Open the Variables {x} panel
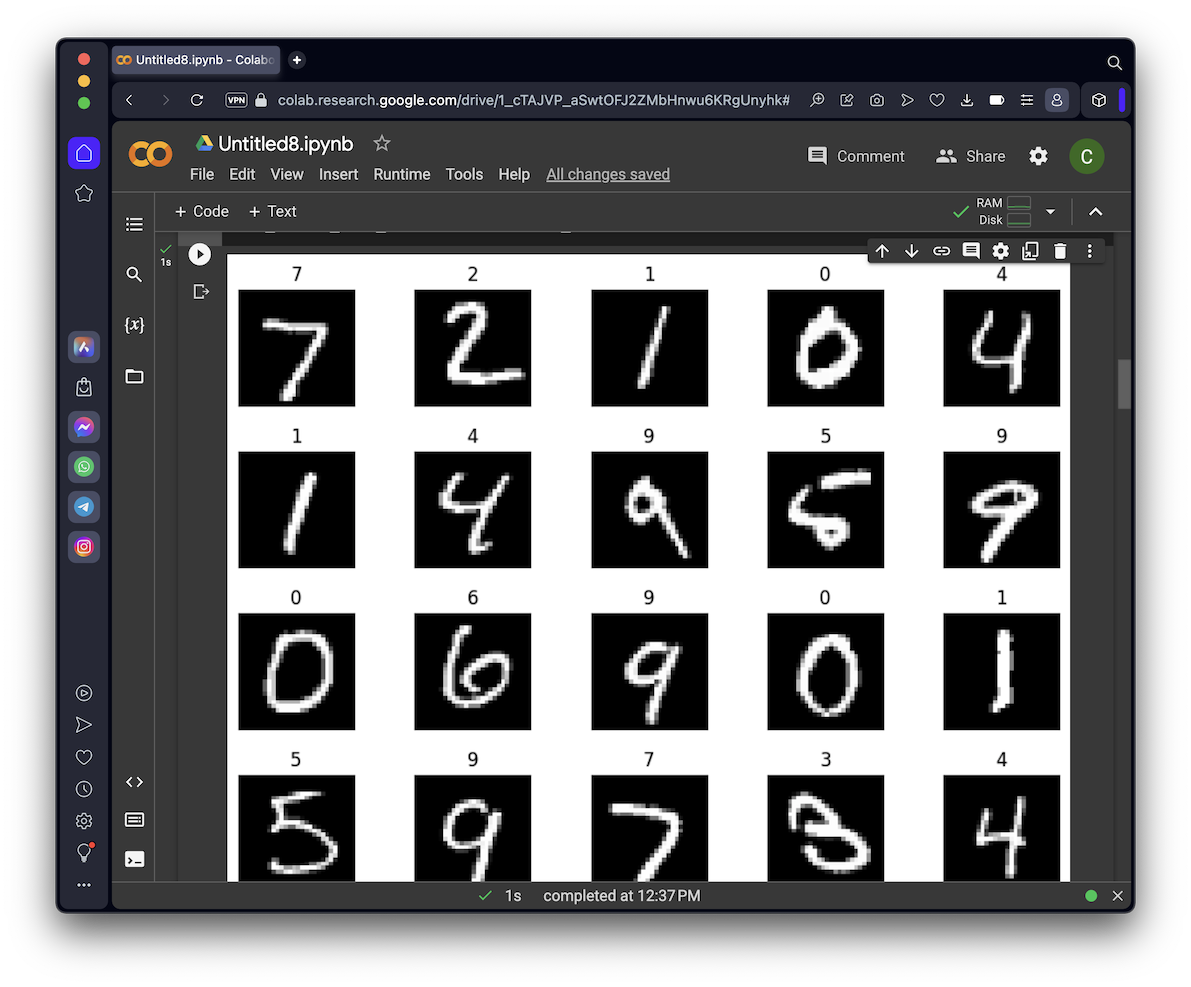The width and height of the screenshot is (1191, 987). (x=134, y=325)
